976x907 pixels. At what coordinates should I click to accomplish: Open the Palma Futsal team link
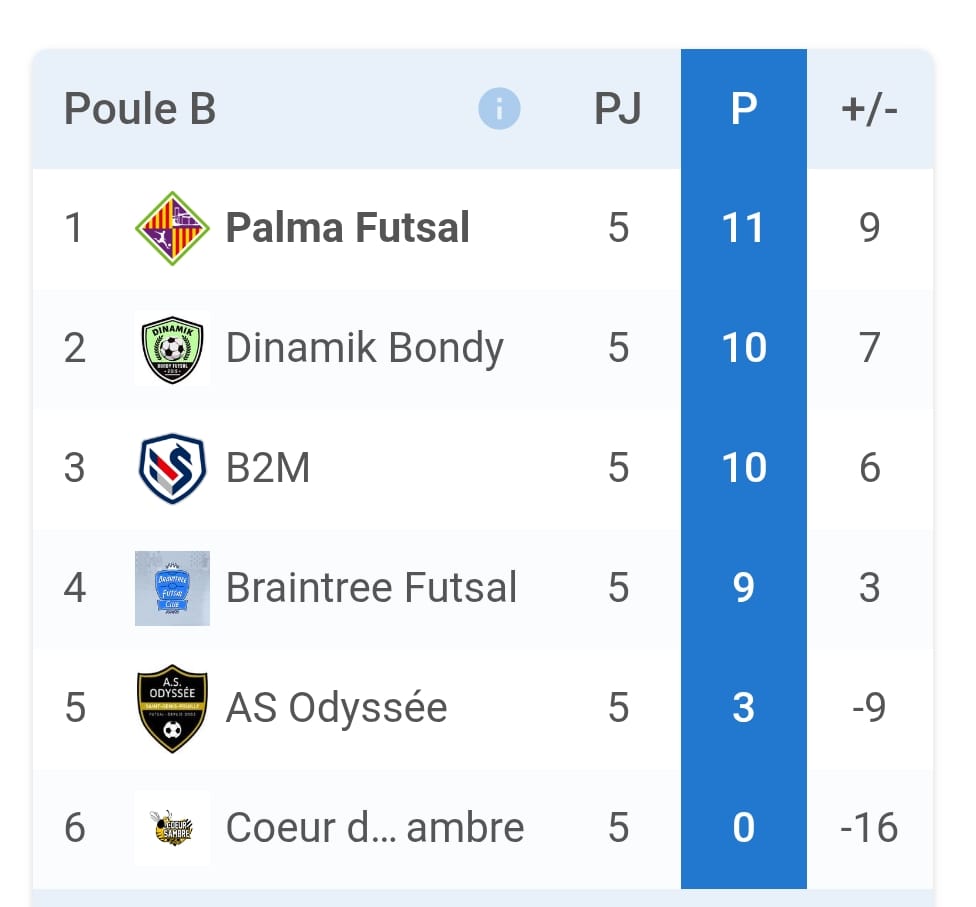[347, 228]
